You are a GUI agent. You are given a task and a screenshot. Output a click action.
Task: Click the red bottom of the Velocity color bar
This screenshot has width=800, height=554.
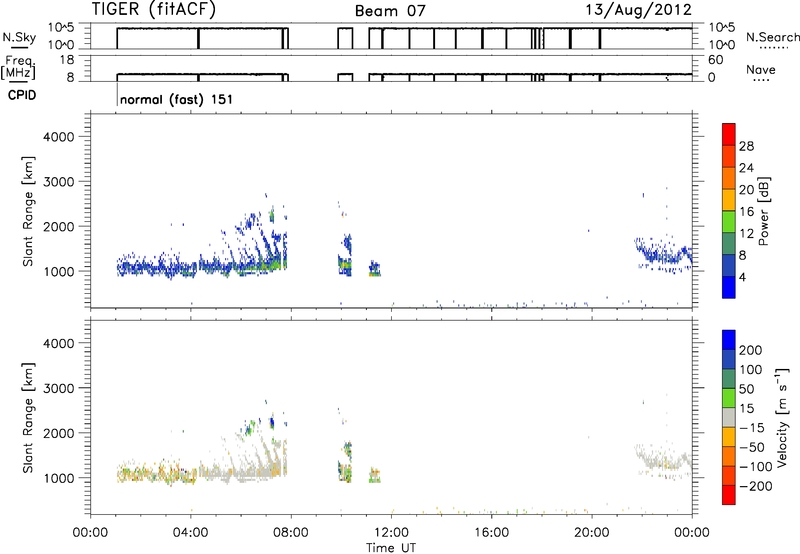(729, 495)
